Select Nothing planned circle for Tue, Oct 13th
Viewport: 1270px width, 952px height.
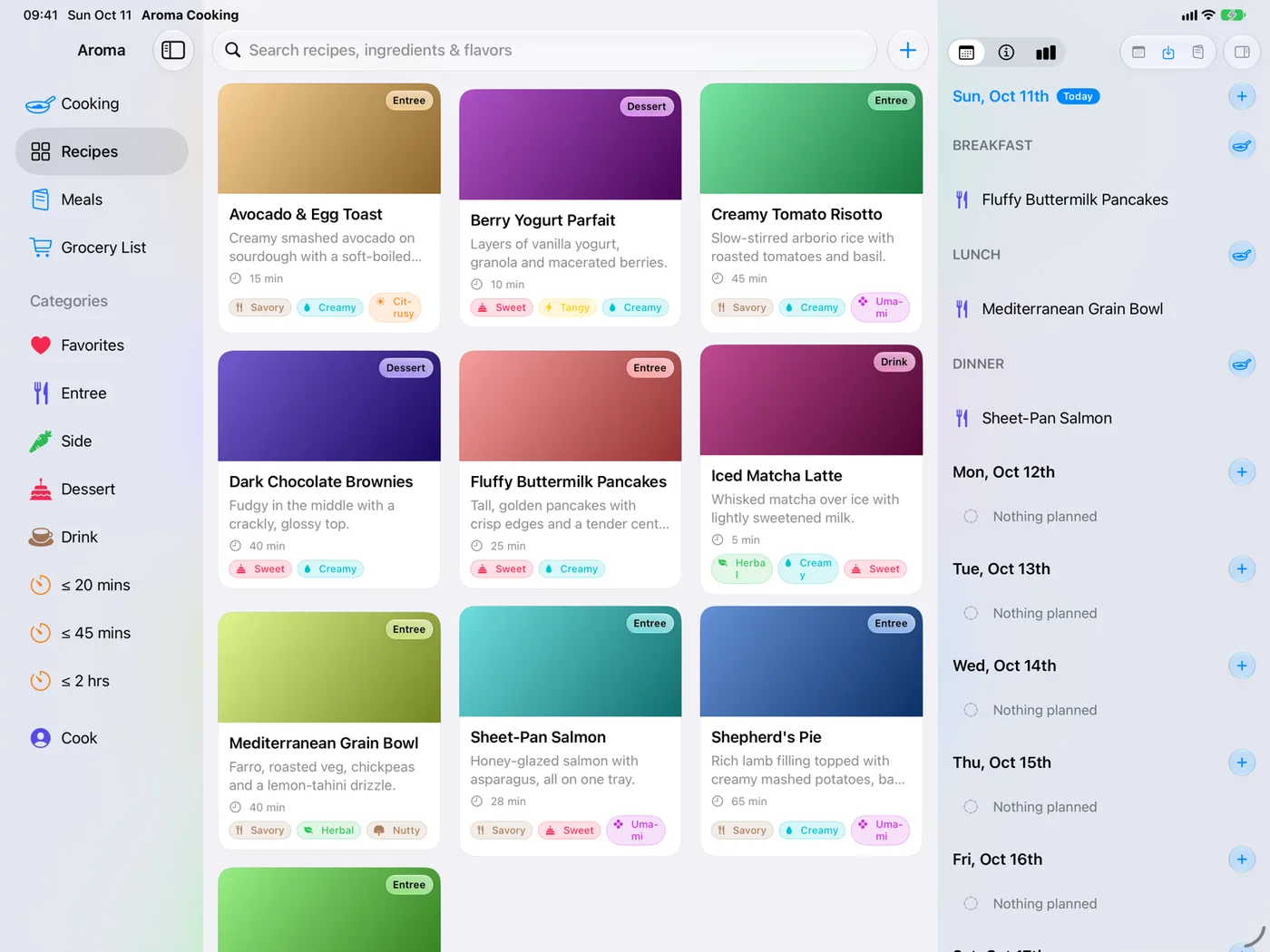click(x=971, y=614)
